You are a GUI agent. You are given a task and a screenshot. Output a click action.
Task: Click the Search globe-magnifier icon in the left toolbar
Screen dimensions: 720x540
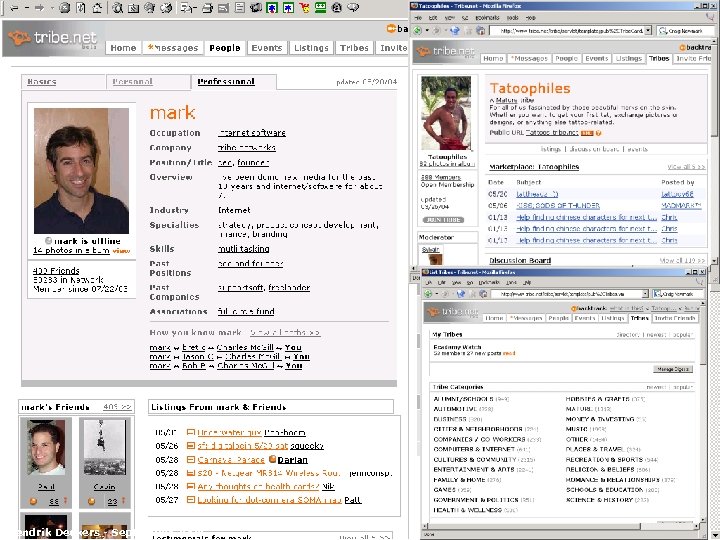118,7
